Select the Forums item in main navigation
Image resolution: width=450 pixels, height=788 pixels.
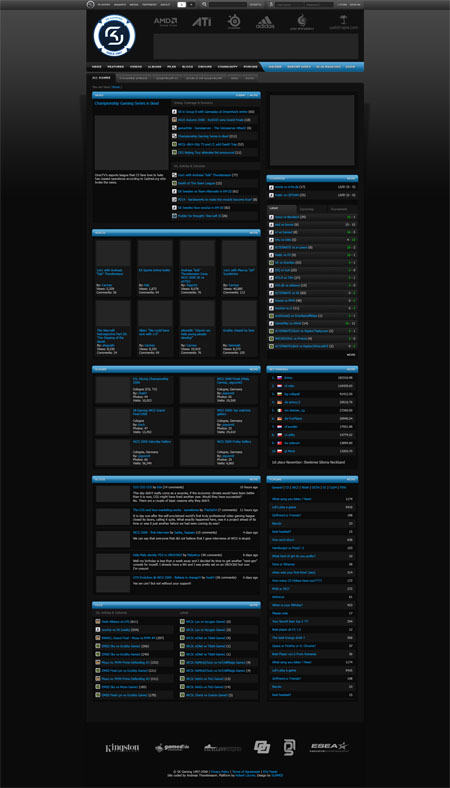coord(250,66)
